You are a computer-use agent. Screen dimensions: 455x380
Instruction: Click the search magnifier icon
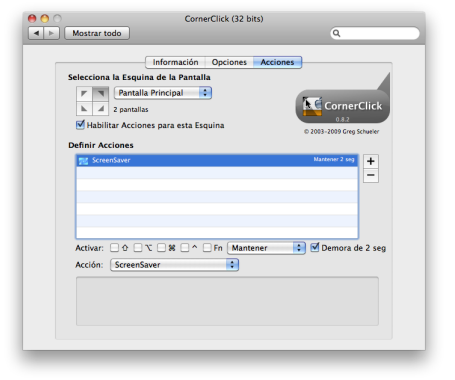click(337, 33)
